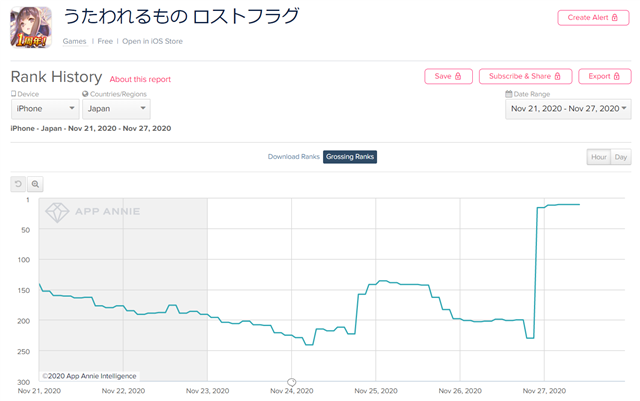The width and height of the screenshot is (640, 401).
Task: Click the globe icon beside Countries/Regions
Action: pos(85,94)
